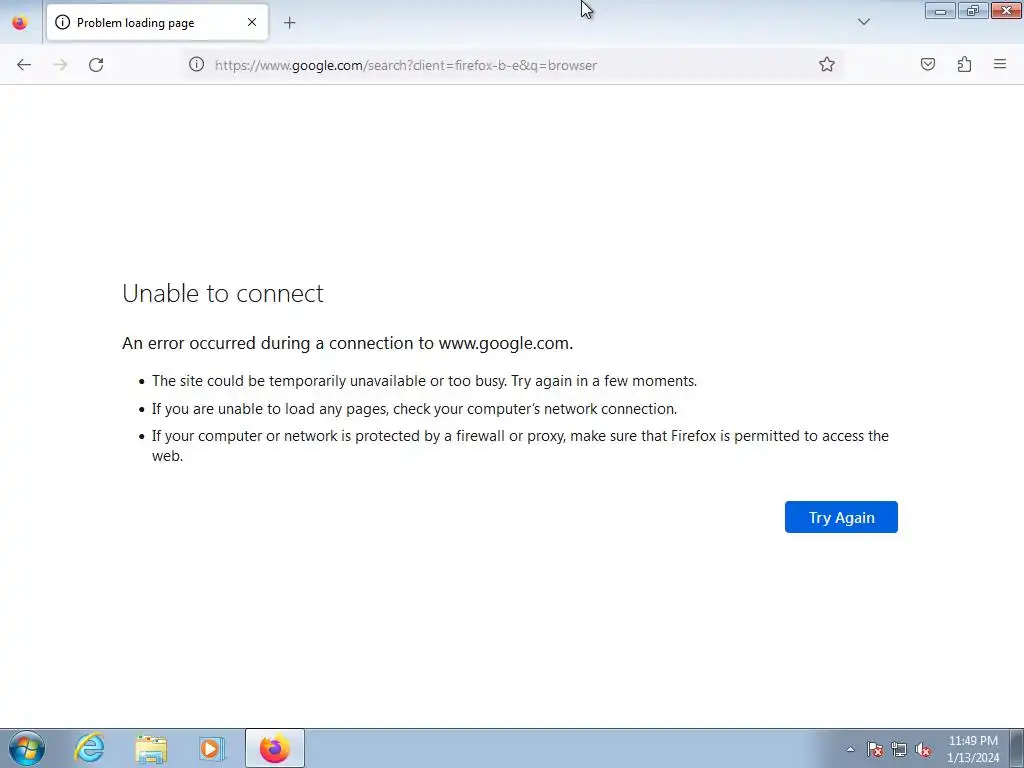Click the 'Unable to connect' heading
Viewport: 1024px width, 768px height.
tap(223, 293)
